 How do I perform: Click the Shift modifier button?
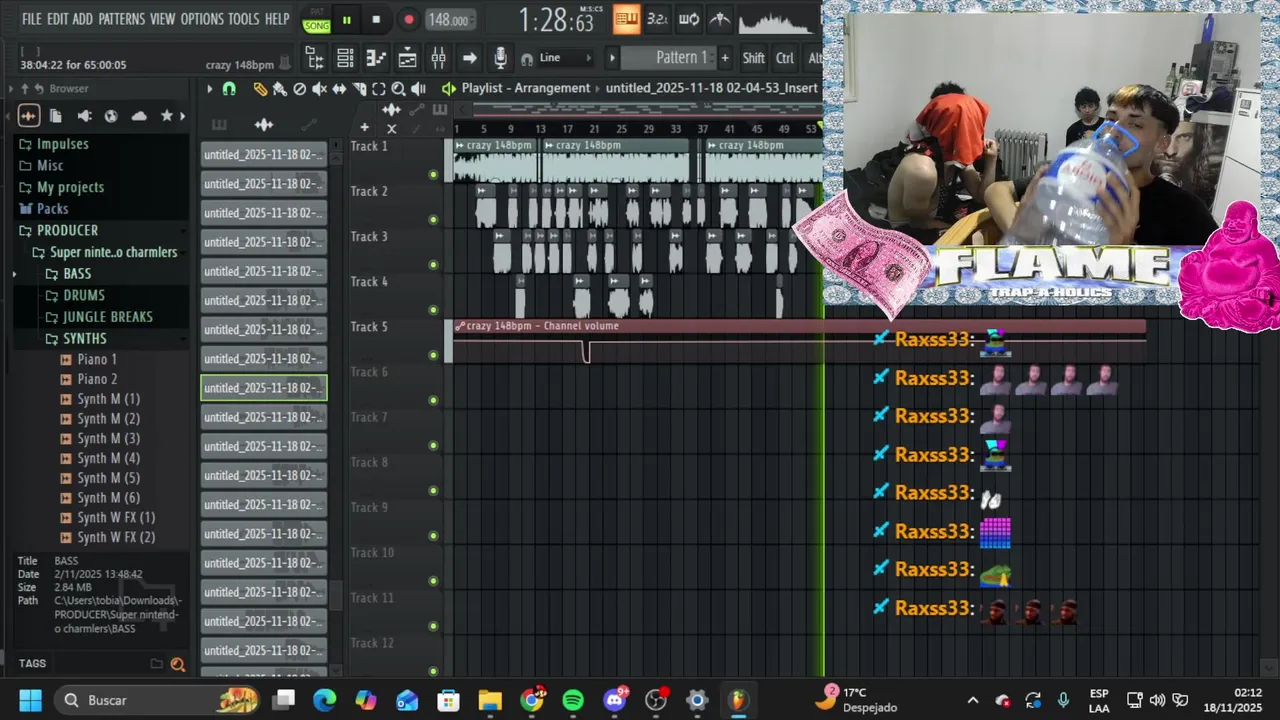coord(753,58)
